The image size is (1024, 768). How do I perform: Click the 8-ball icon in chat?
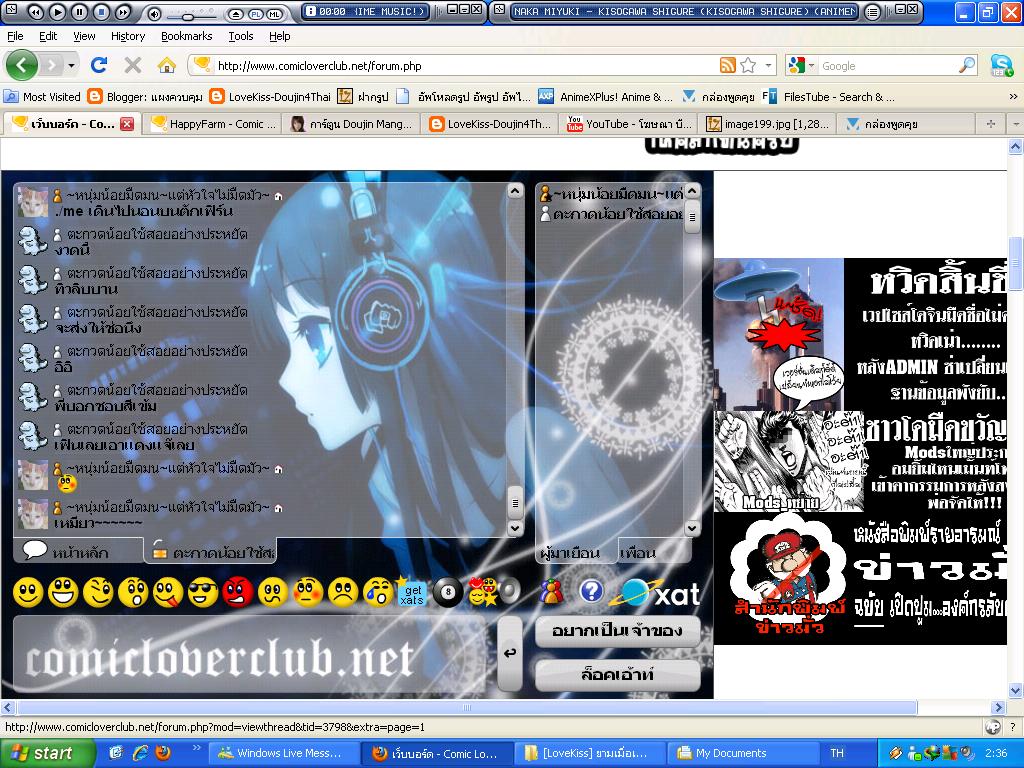pos(448,593)
